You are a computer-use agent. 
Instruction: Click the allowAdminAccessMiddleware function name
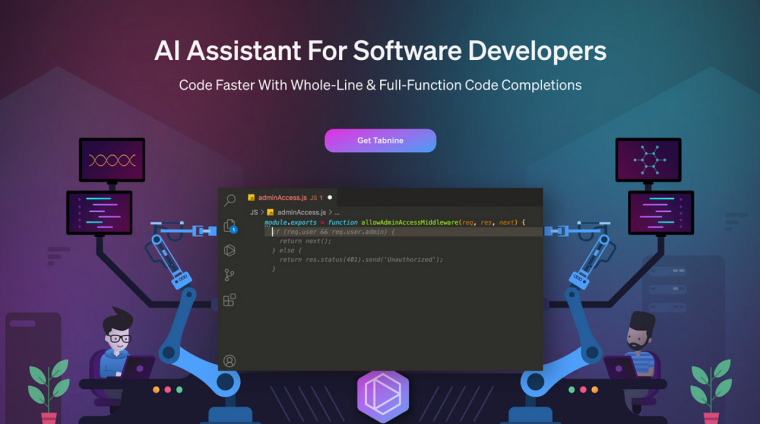click(x=410, y=222)
